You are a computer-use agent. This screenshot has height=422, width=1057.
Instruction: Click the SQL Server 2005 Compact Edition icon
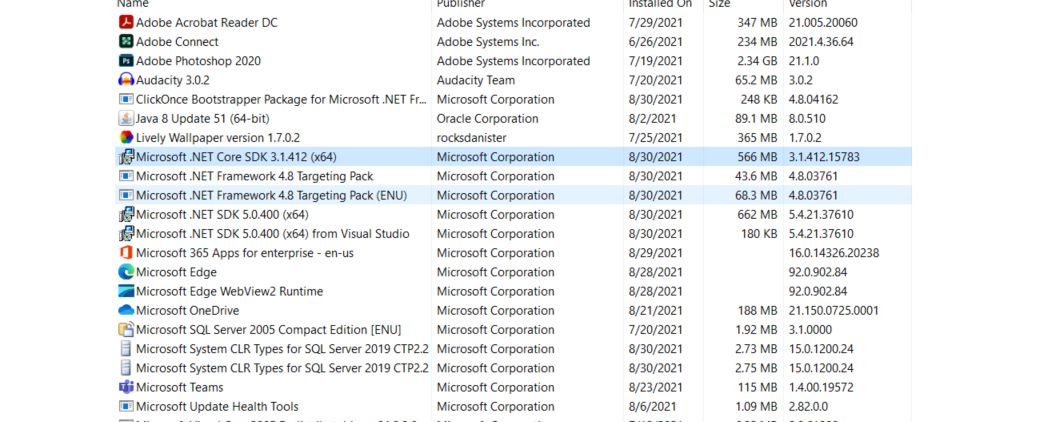point(126,330)
